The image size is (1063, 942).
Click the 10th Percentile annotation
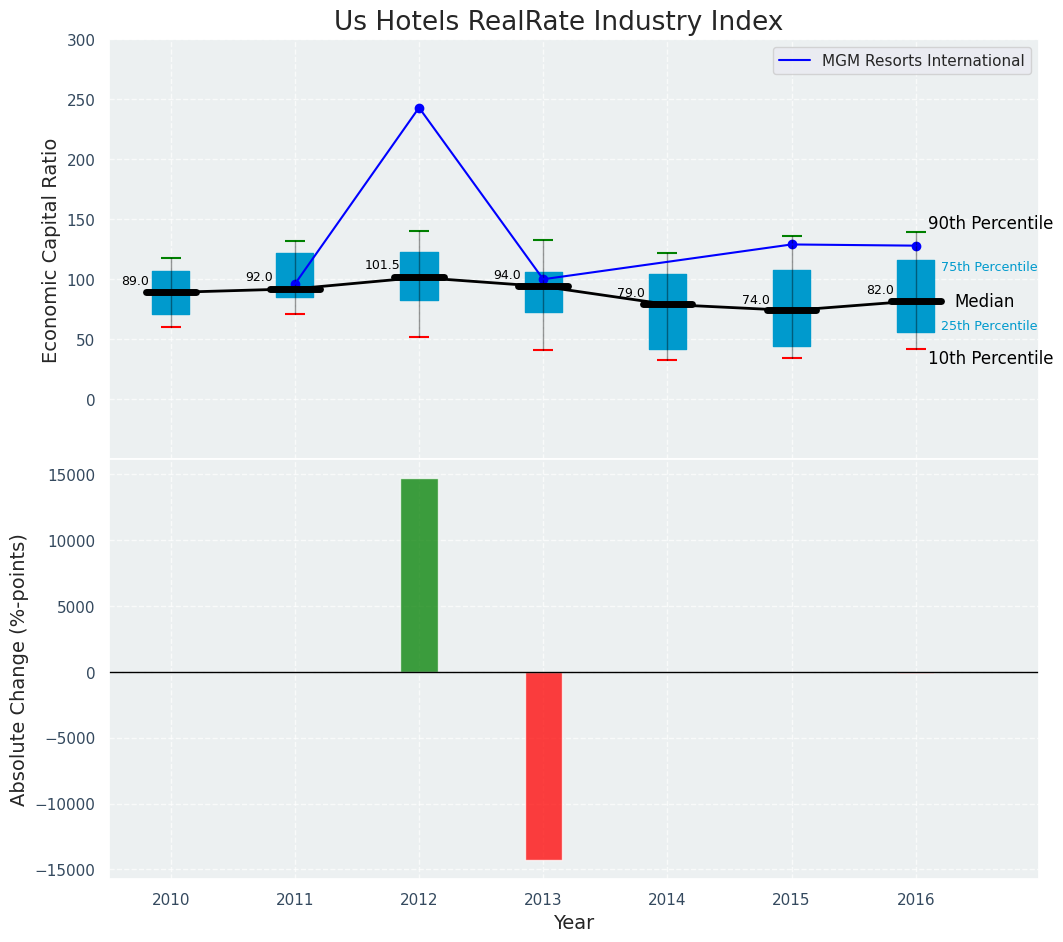tap(990, 358)
